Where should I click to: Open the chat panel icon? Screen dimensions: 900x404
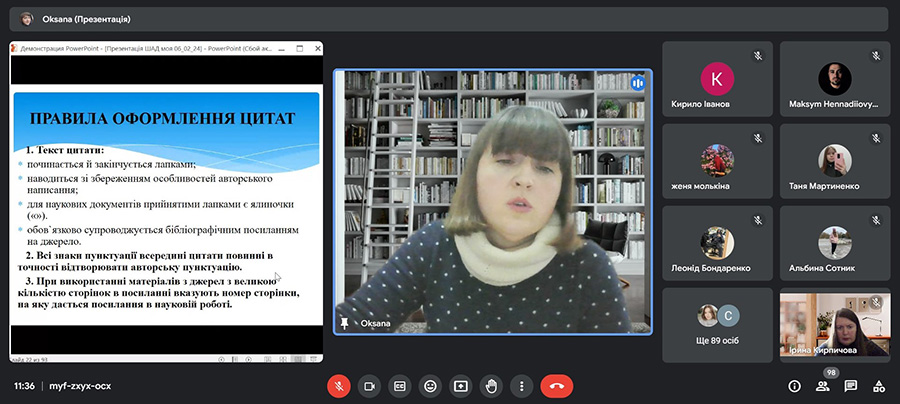pyautogui.click(x=850, y=386)
